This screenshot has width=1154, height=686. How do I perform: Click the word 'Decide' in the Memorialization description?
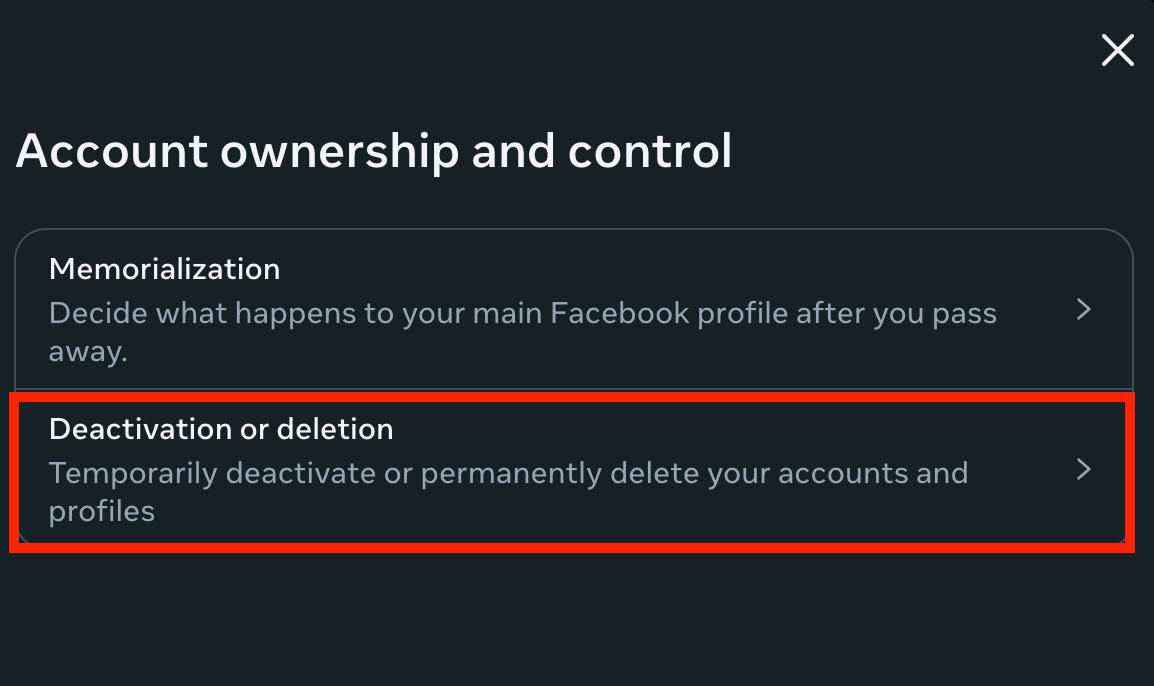click(93, 314)
